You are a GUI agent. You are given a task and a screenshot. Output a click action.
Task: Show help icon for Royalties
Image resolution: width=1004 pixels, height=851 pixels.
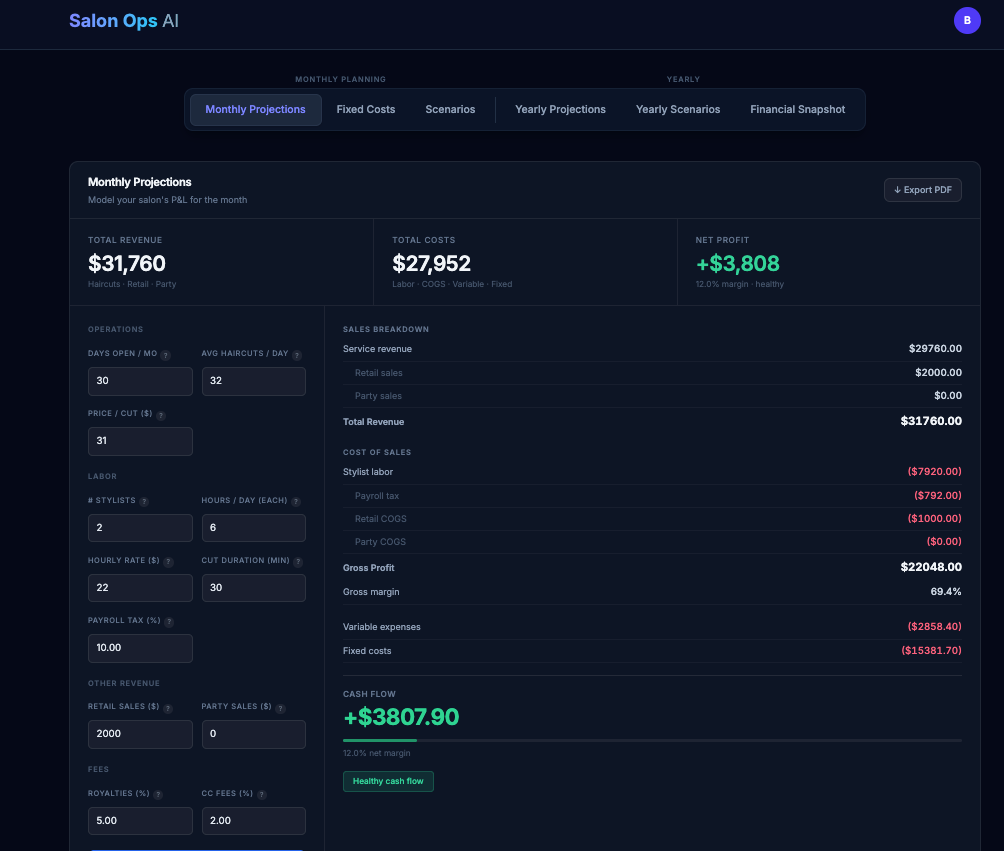click(158, 795)
